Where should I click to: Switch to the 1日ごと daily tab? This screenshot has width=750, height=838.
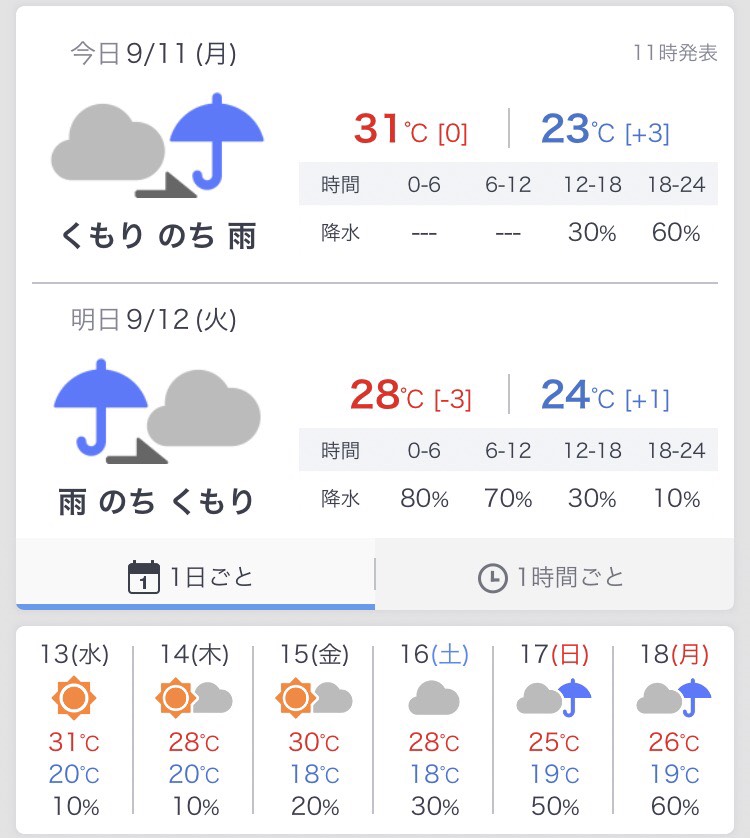[x=195, y=577]
